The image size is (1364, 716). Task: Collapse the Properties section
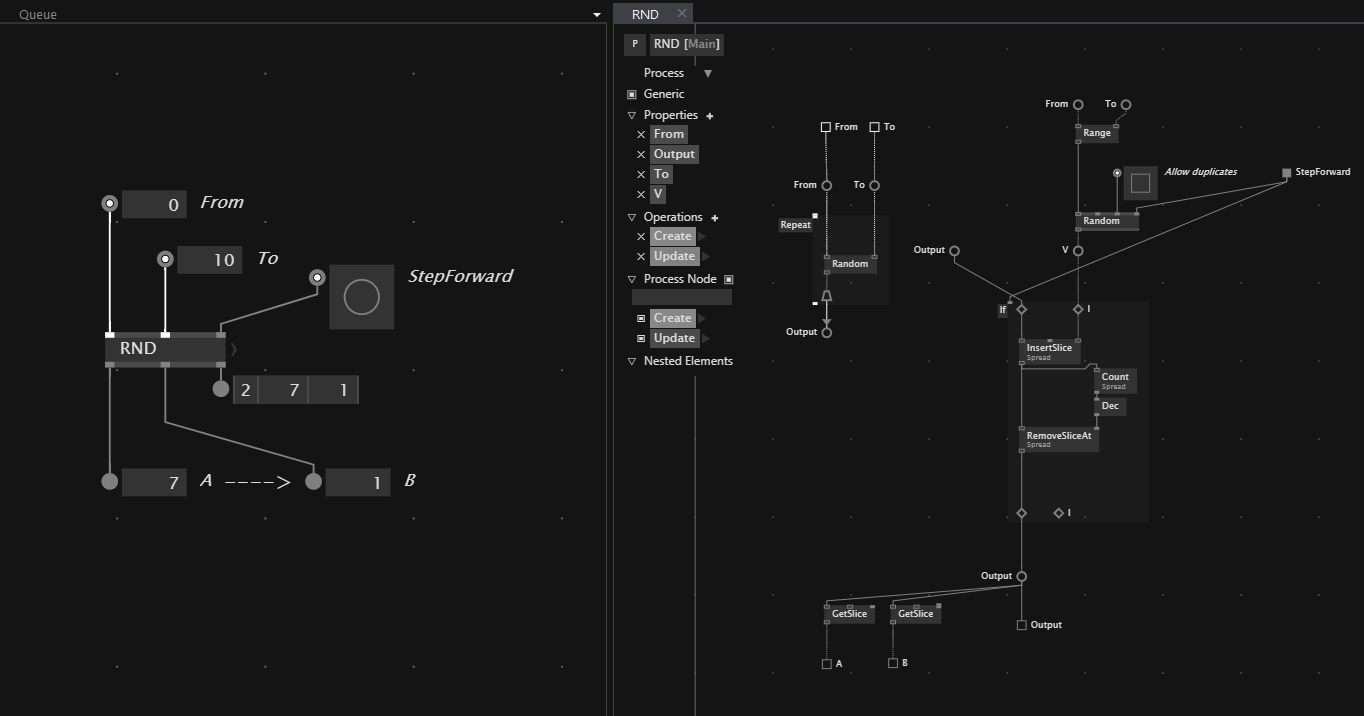[632, 116]
